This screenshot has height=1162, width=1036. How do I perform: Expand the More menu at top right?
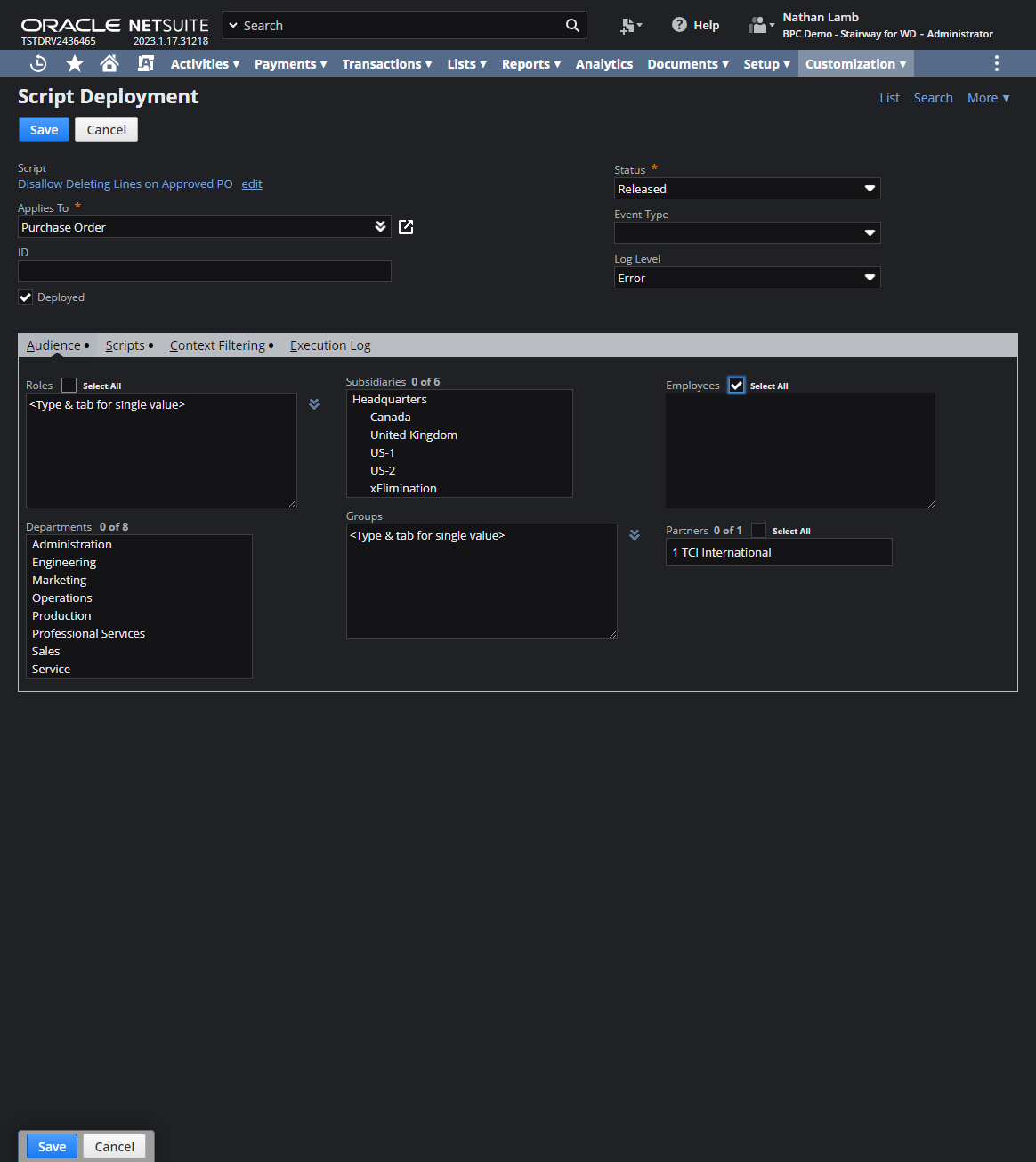point(988,98)
